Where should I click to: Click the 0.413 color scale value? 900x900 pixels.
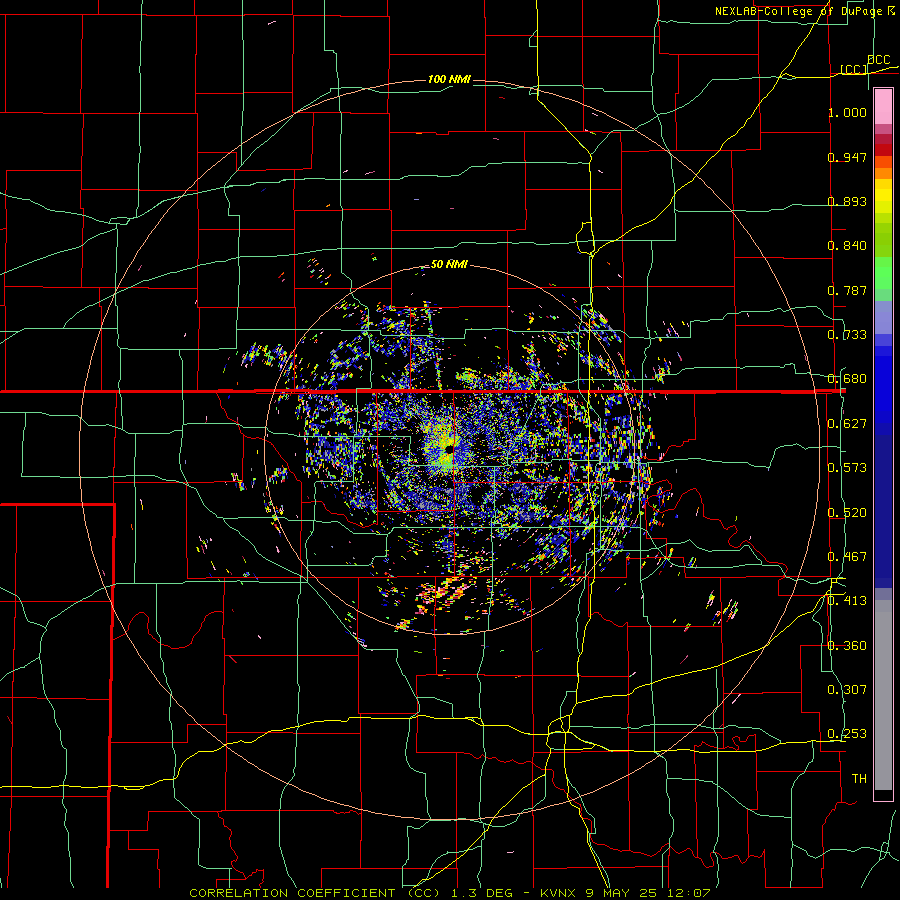tap(847, 601)
